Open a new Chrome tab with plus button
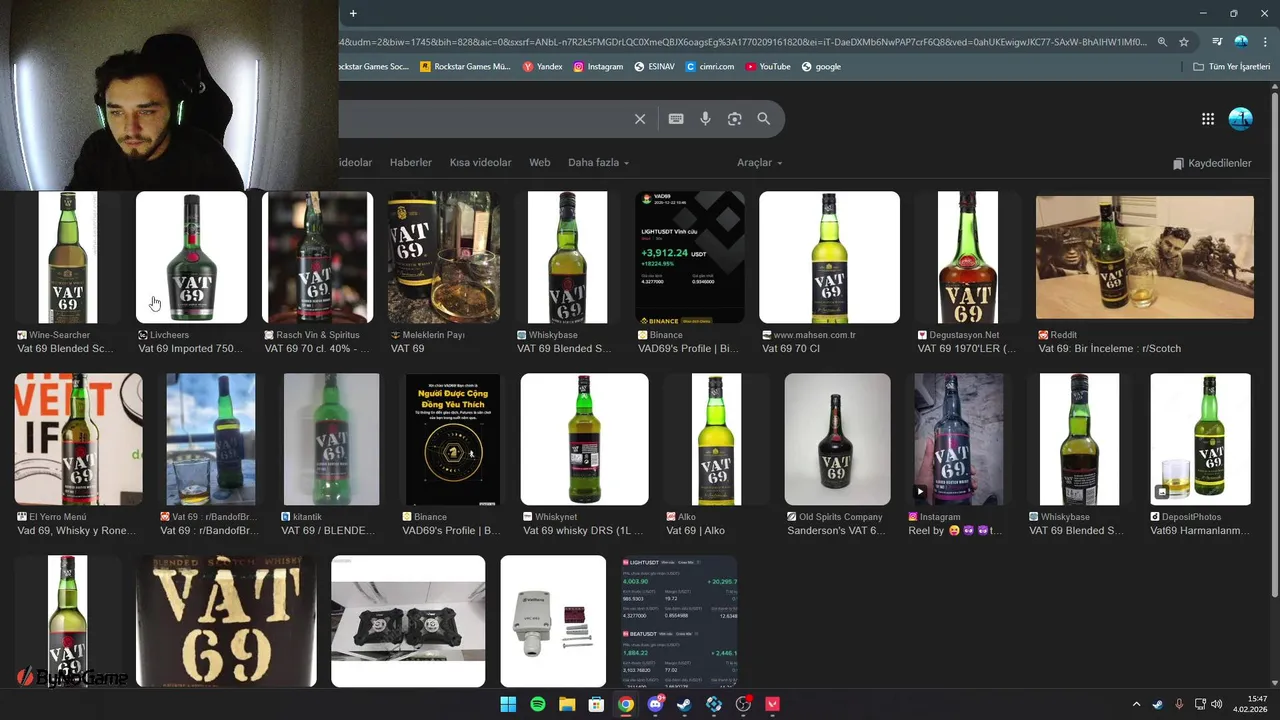 click(353, 13)
